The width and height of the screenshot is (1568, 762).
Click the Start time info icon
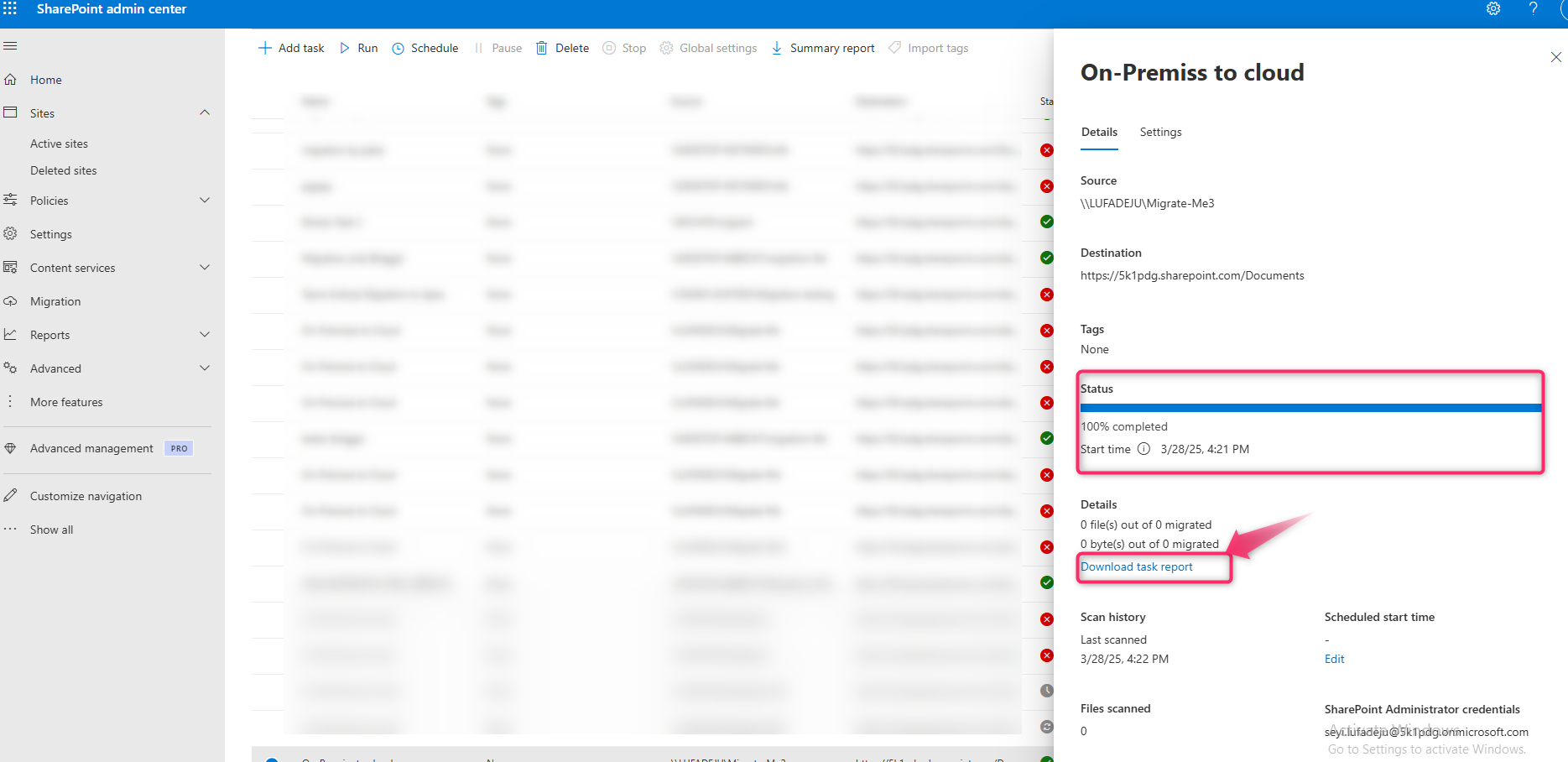[x=1143, y=449]
